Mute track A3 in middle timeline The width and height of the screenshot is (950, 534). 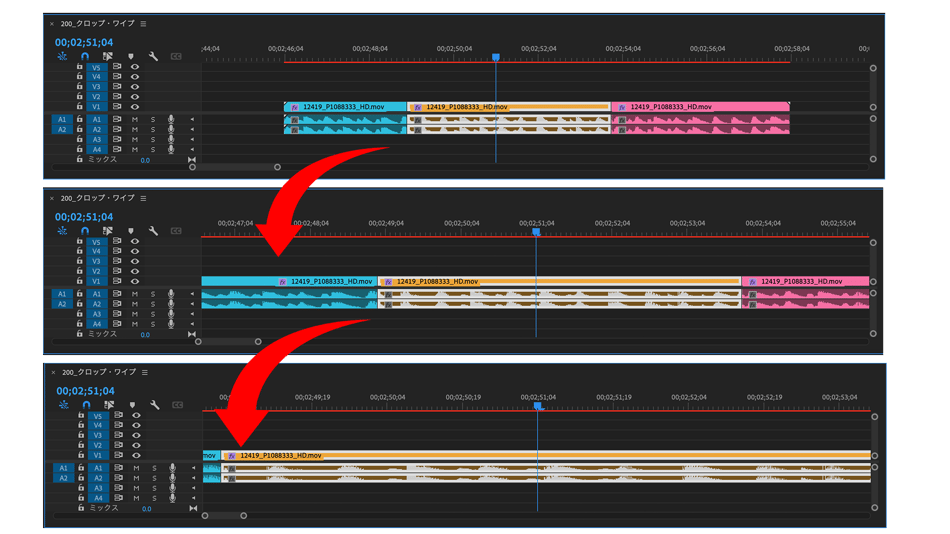click(135, 314)
